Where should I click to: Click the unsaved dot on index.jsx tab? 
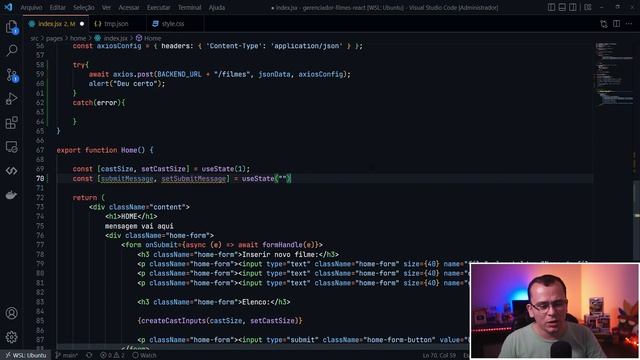point(82,24)
